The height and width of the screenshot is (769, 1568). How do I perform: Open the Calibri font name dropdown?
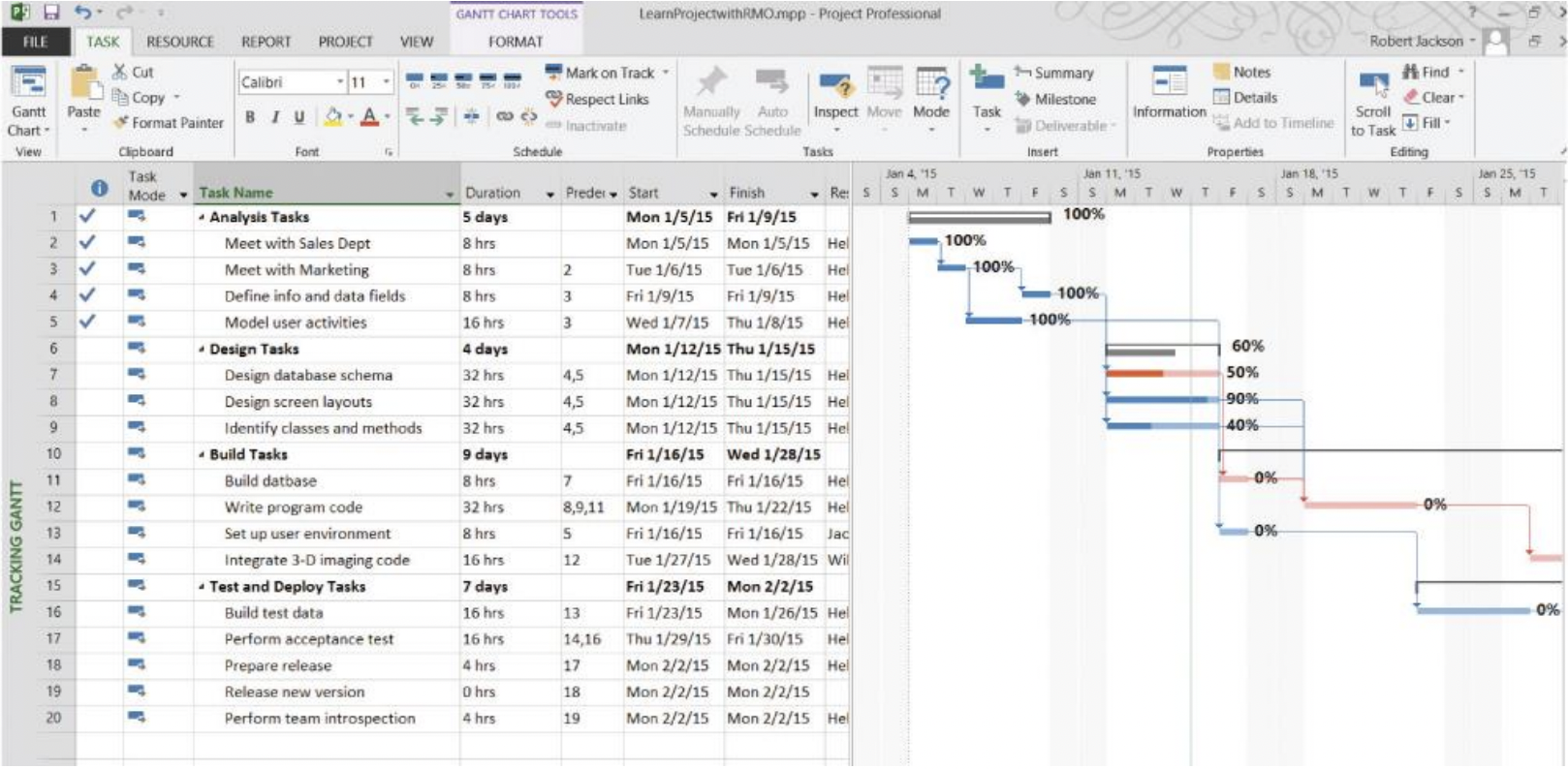(x=340, y=82)
